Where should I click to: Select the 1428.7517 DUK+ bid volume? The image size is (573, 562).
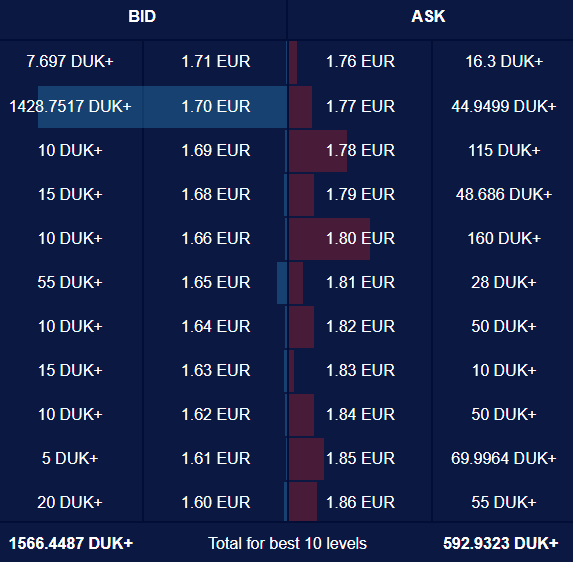[x=70, y=106]
